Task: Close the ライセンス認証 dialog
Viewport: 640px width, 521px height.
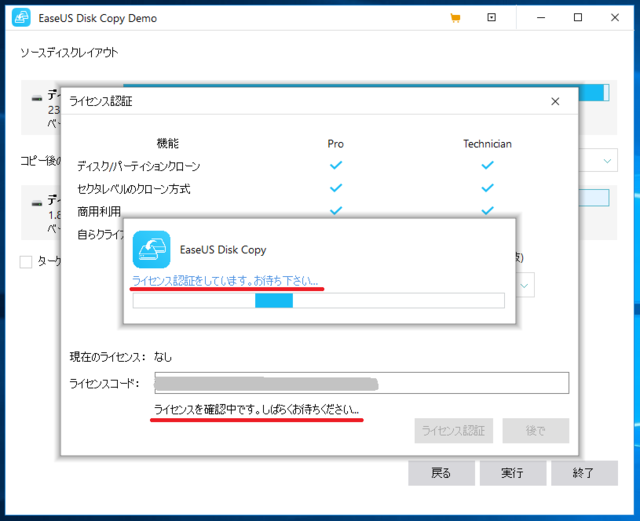Action: [555, 101]
